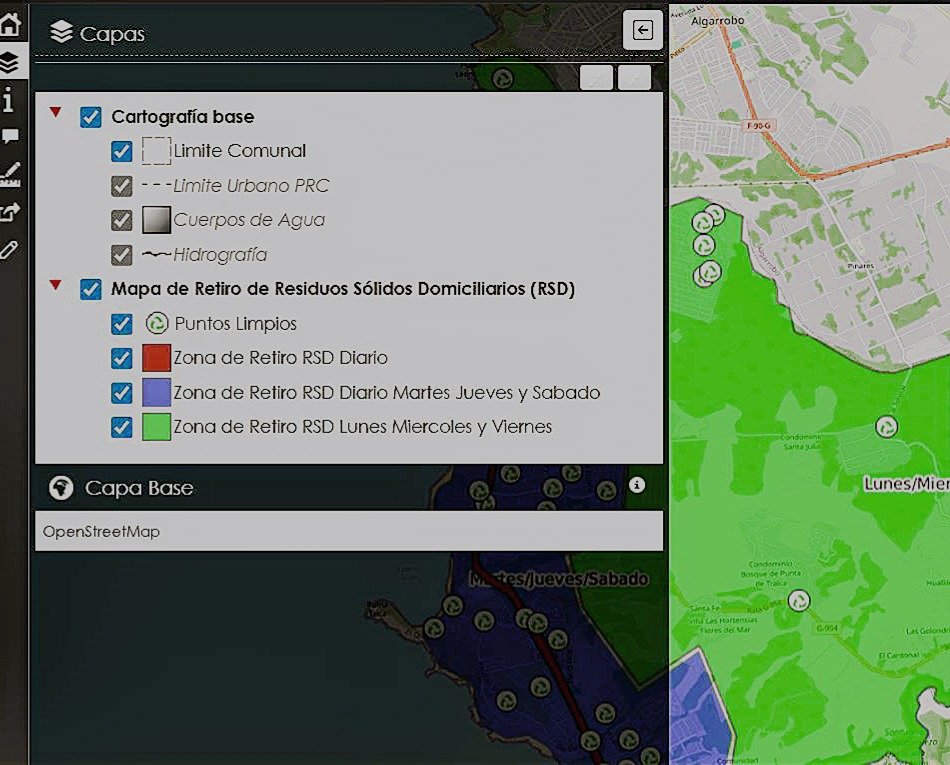Open the information panel icon
950x765 pixels.
click(10, 100)
